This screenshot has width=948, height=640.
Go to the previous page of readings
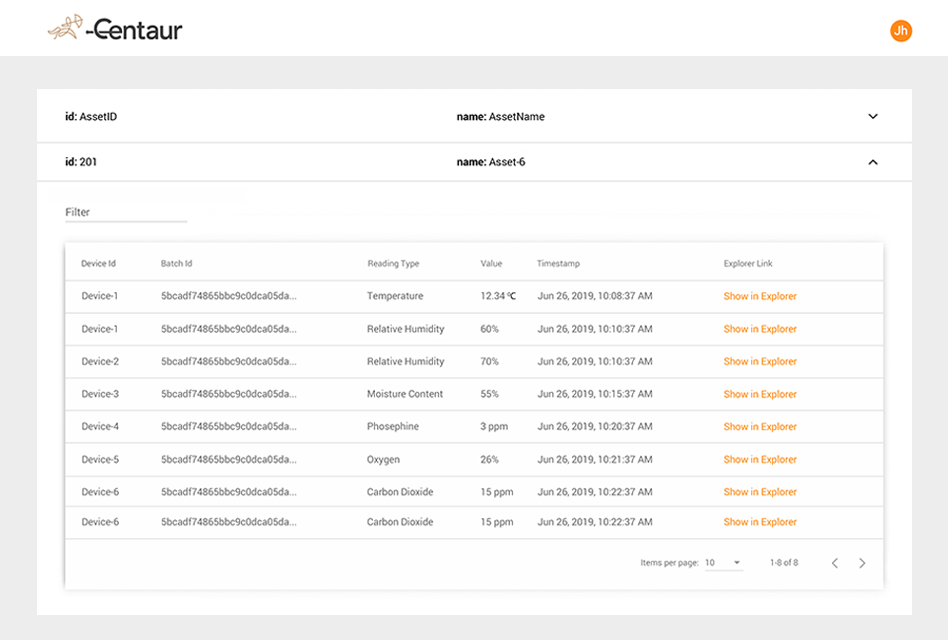835,563
